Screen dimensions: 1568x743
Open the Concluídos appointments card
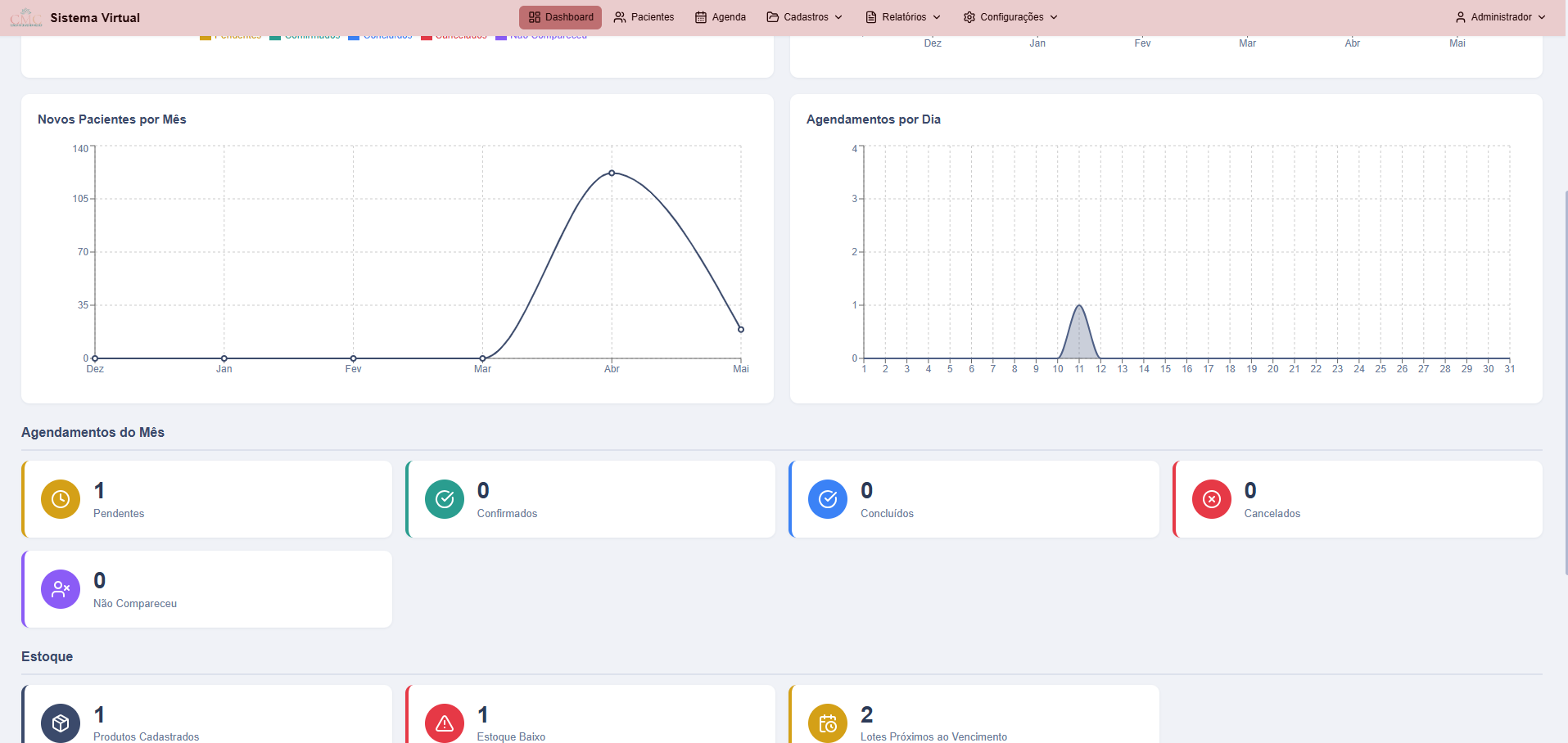point(974,499)
